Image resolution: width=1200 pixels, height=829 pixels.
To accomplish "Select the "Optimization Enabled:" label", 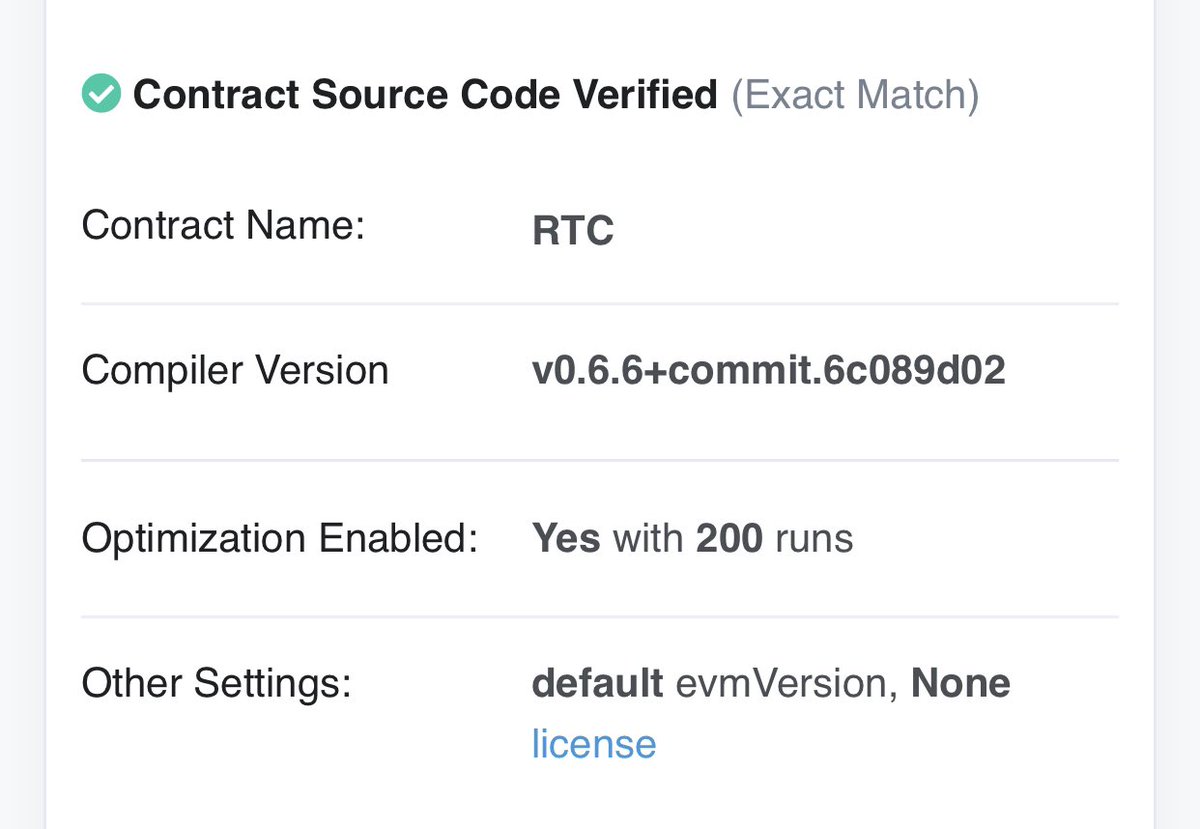I will (279, 539).
